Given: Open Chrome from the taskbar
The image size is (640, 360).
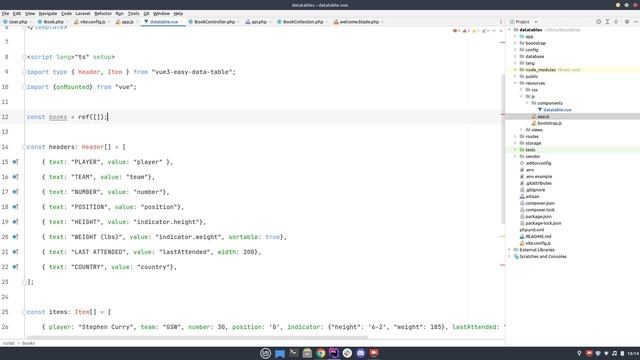Looking at the screenshot, I should (321, 353).
